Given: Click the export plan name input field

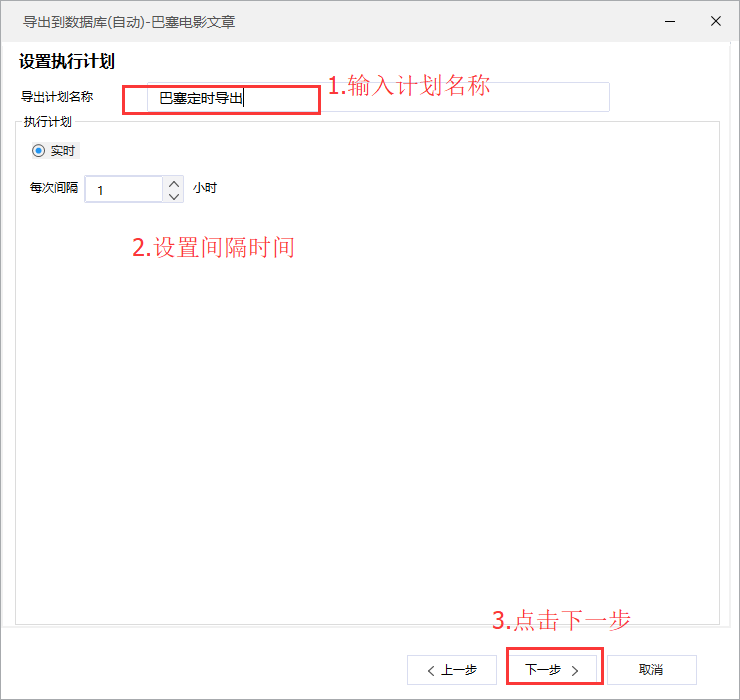Looking at the screenshot, I should pyautogui.click(x=378, y=97).
